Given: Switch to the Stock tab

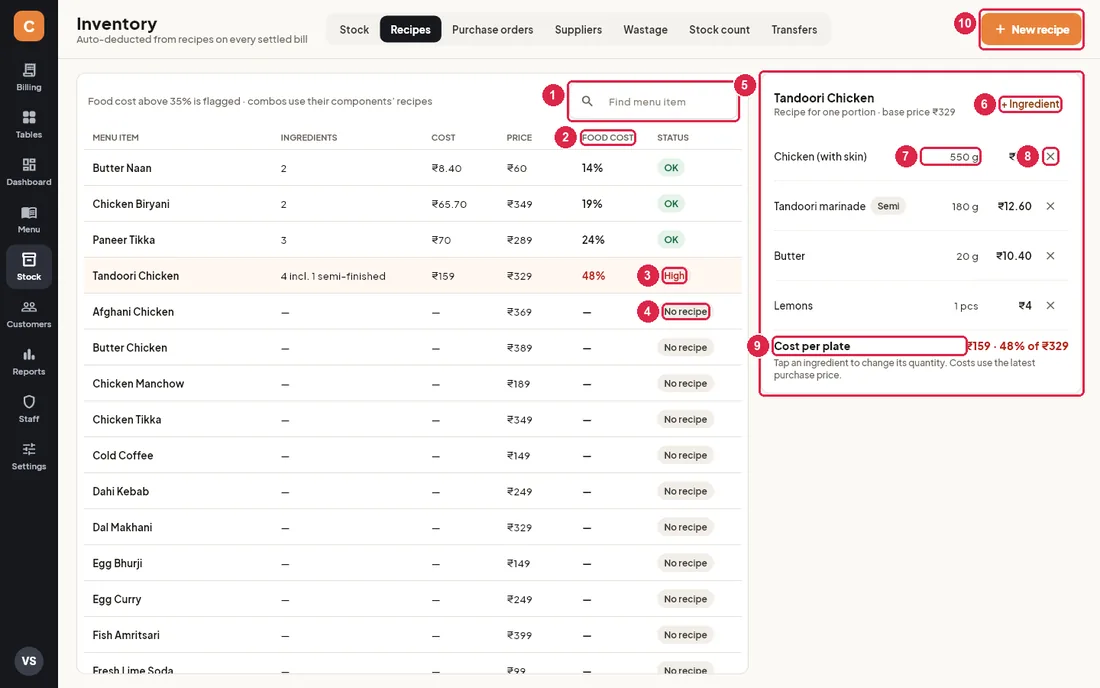Looking at the screenshot, I should (354, 29).
